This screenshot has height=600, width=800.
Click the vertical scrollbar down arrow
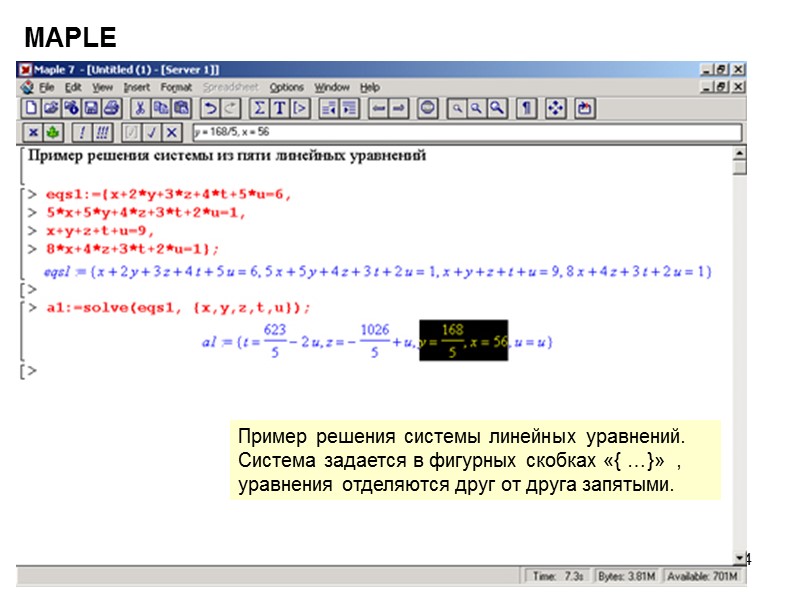point(739,558)
